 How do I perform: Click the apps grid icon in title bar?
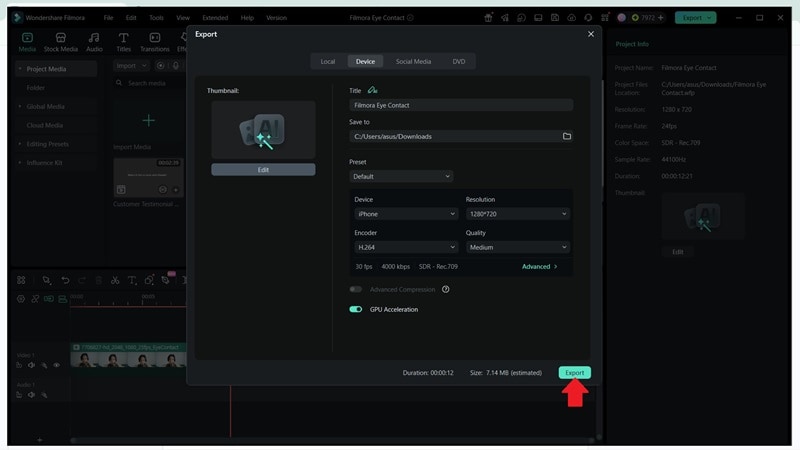605,17
